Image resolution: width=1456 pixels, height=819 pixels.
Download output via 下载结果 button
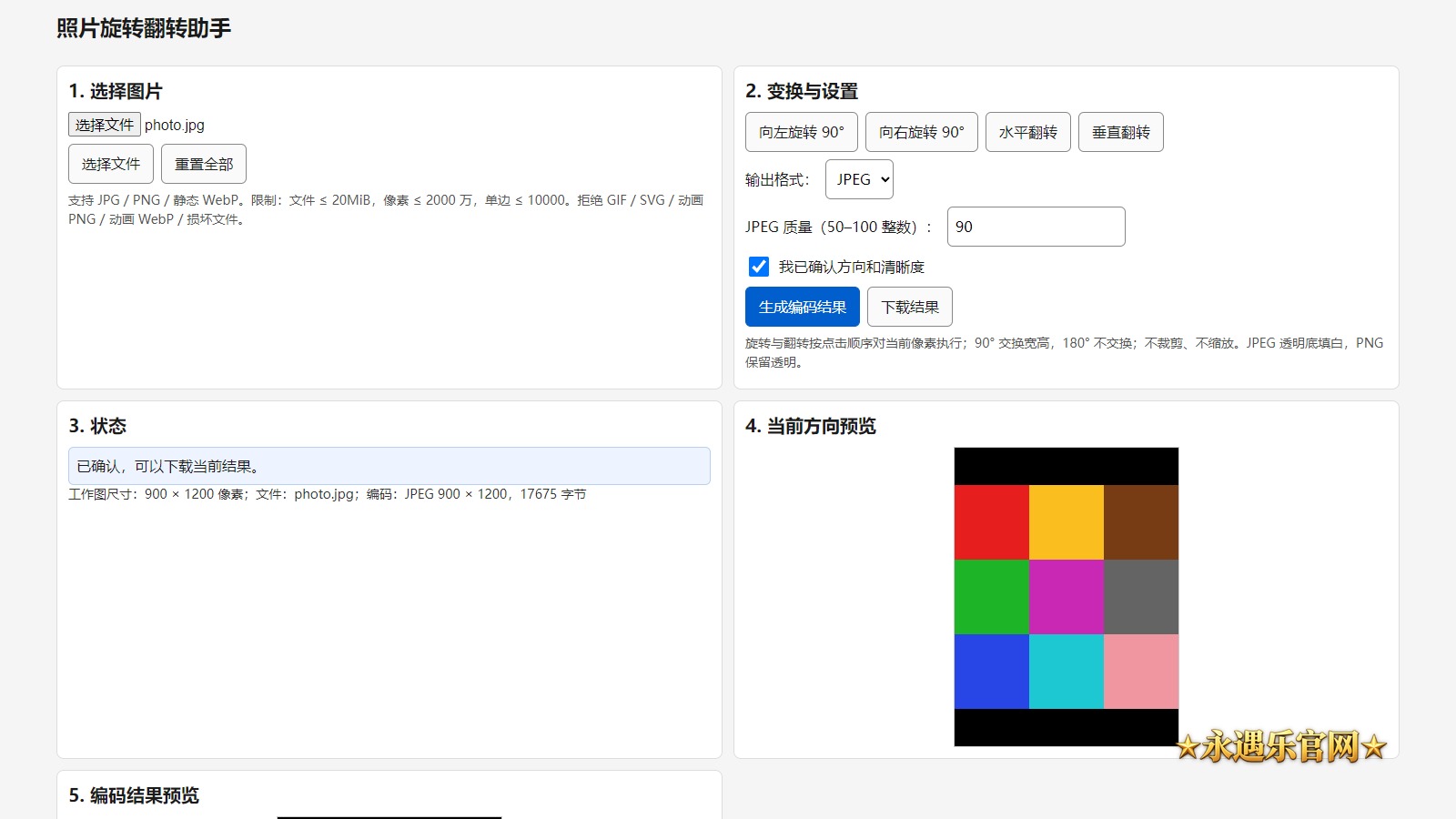910,307
